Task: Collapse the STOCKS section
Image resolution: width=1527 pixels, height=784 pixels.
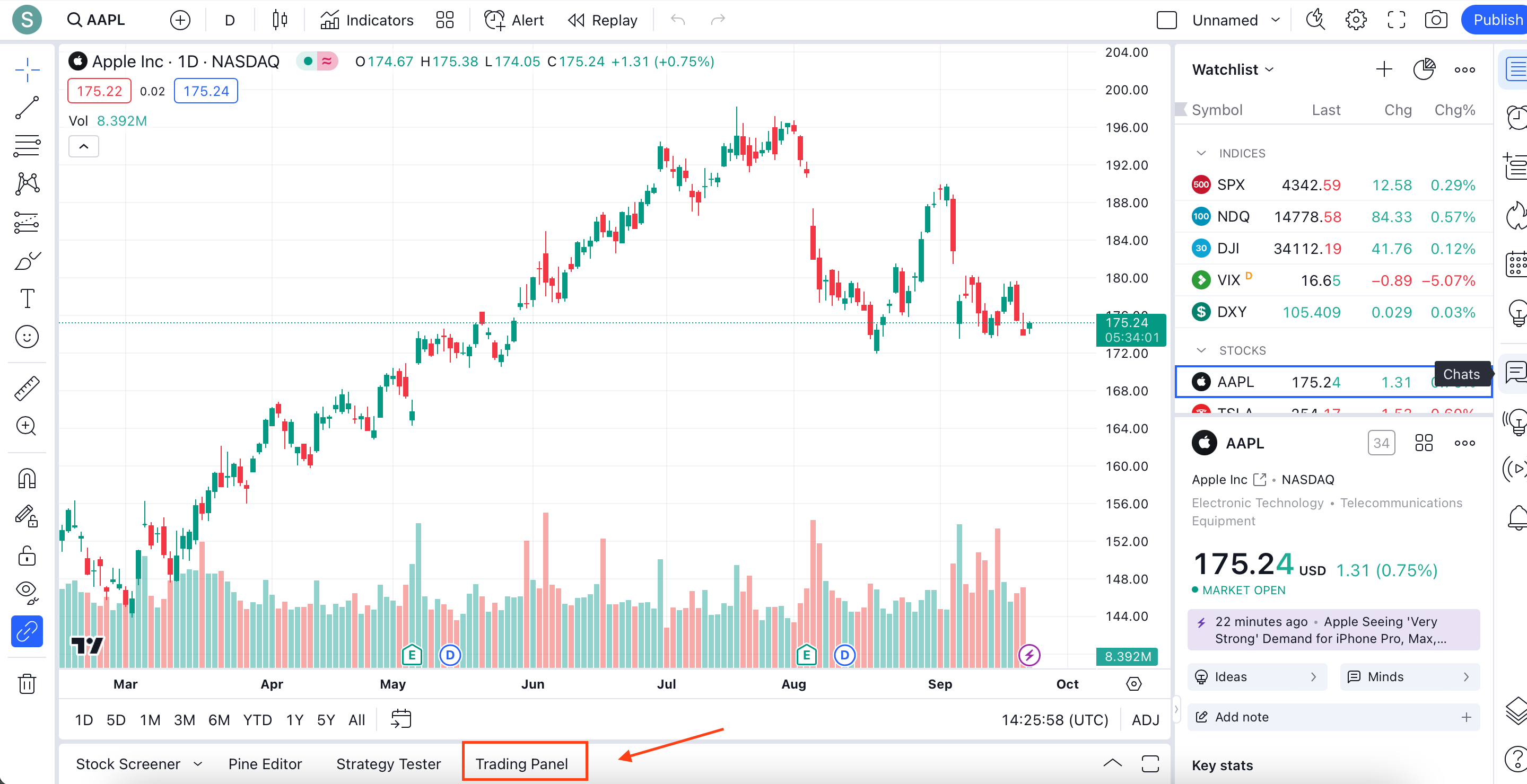Action: pos(1201,351)
